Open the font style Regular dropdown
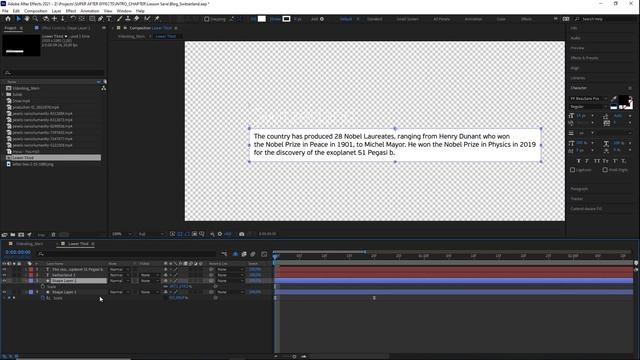The image size is (640, 360). pos(589,107)
